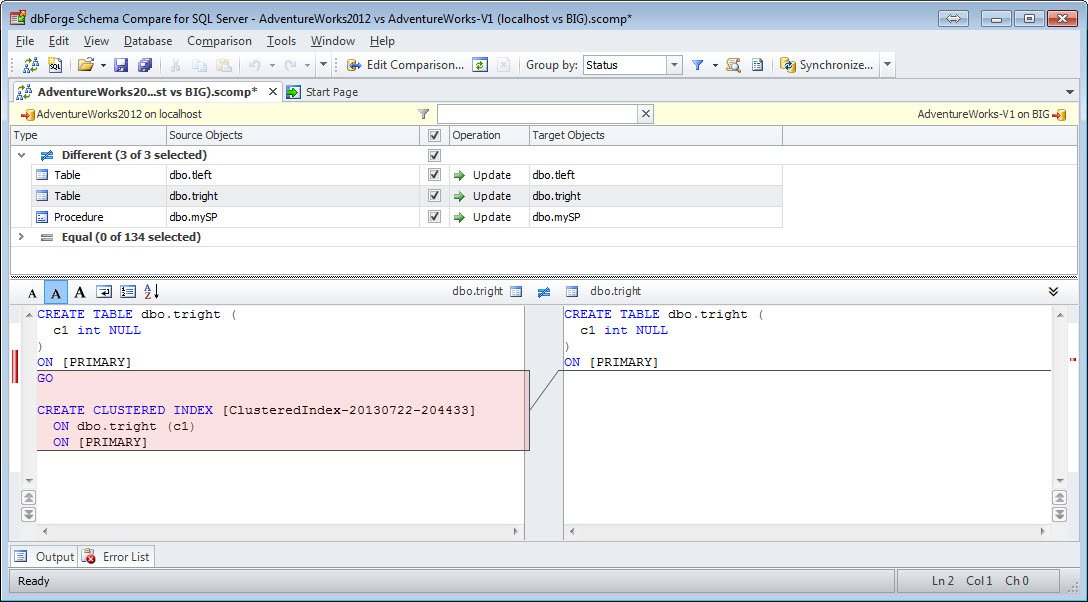Open the File menu
Screen dimensions: 1088x602
tap(25, 41)
